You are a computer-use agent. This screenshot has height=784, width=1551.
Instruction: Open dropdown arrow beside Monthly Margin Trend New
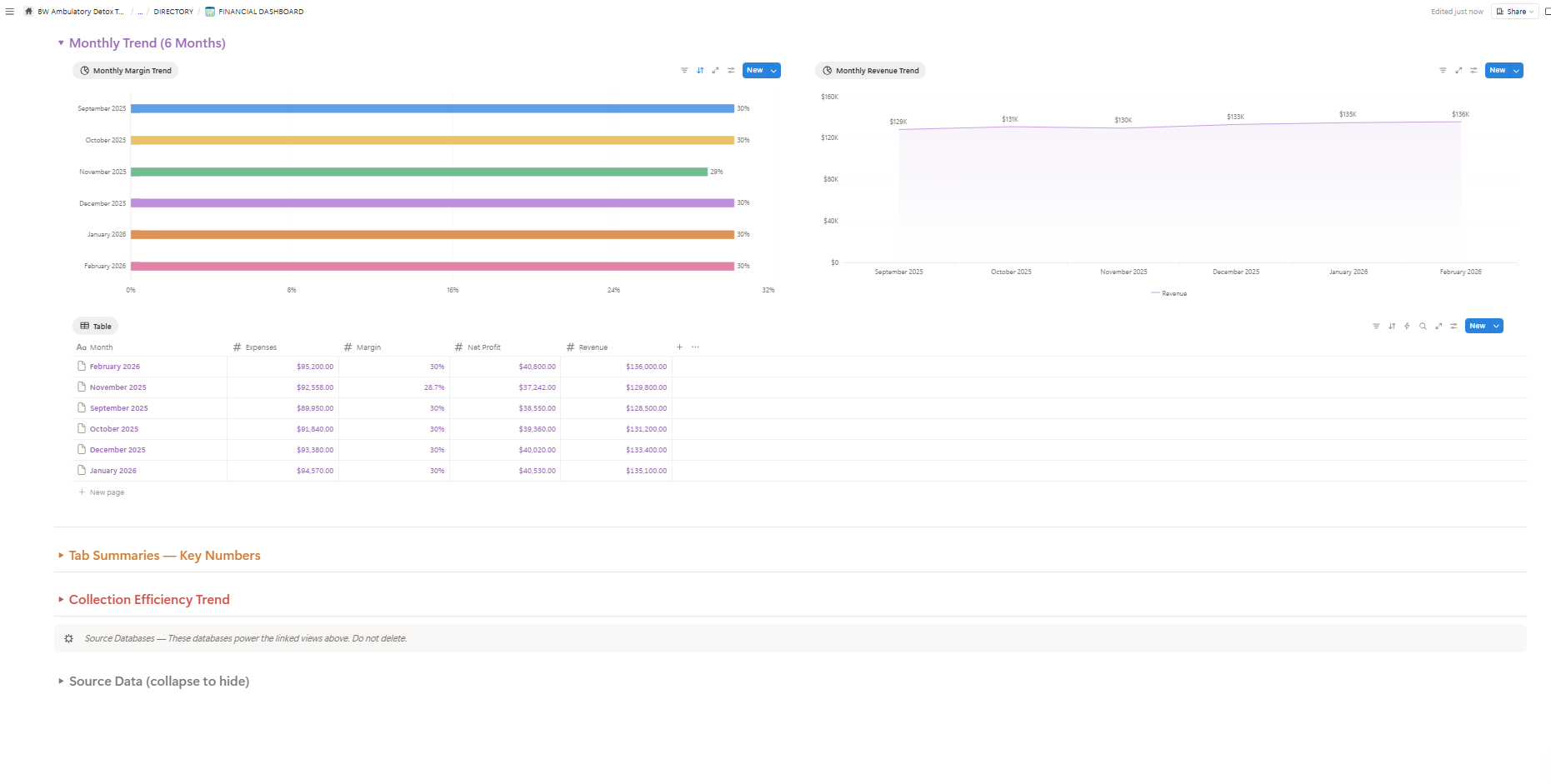[774, 71]
